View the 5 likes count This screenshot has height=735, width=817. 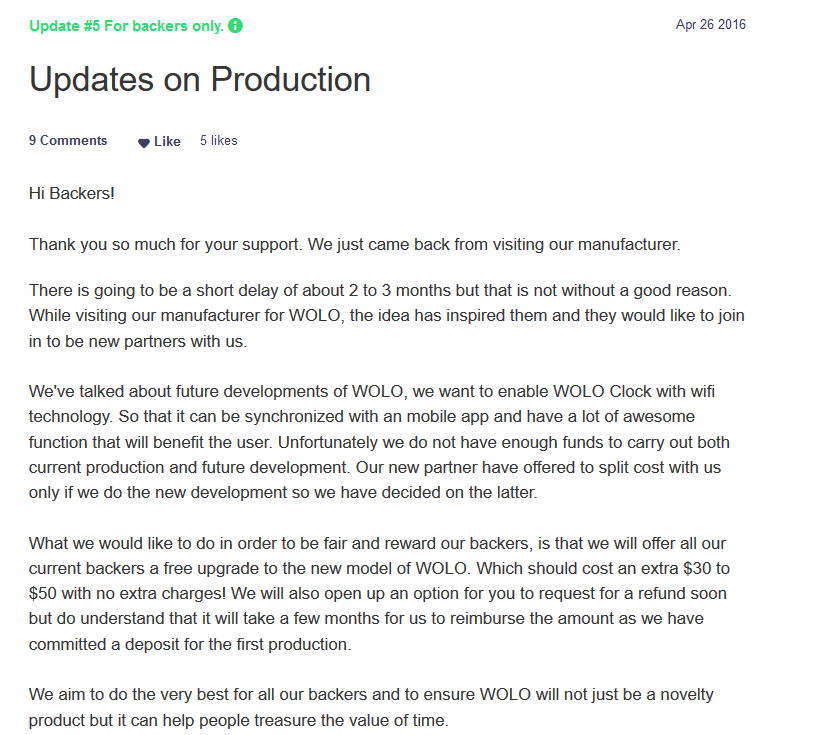[x=219, y=141]
